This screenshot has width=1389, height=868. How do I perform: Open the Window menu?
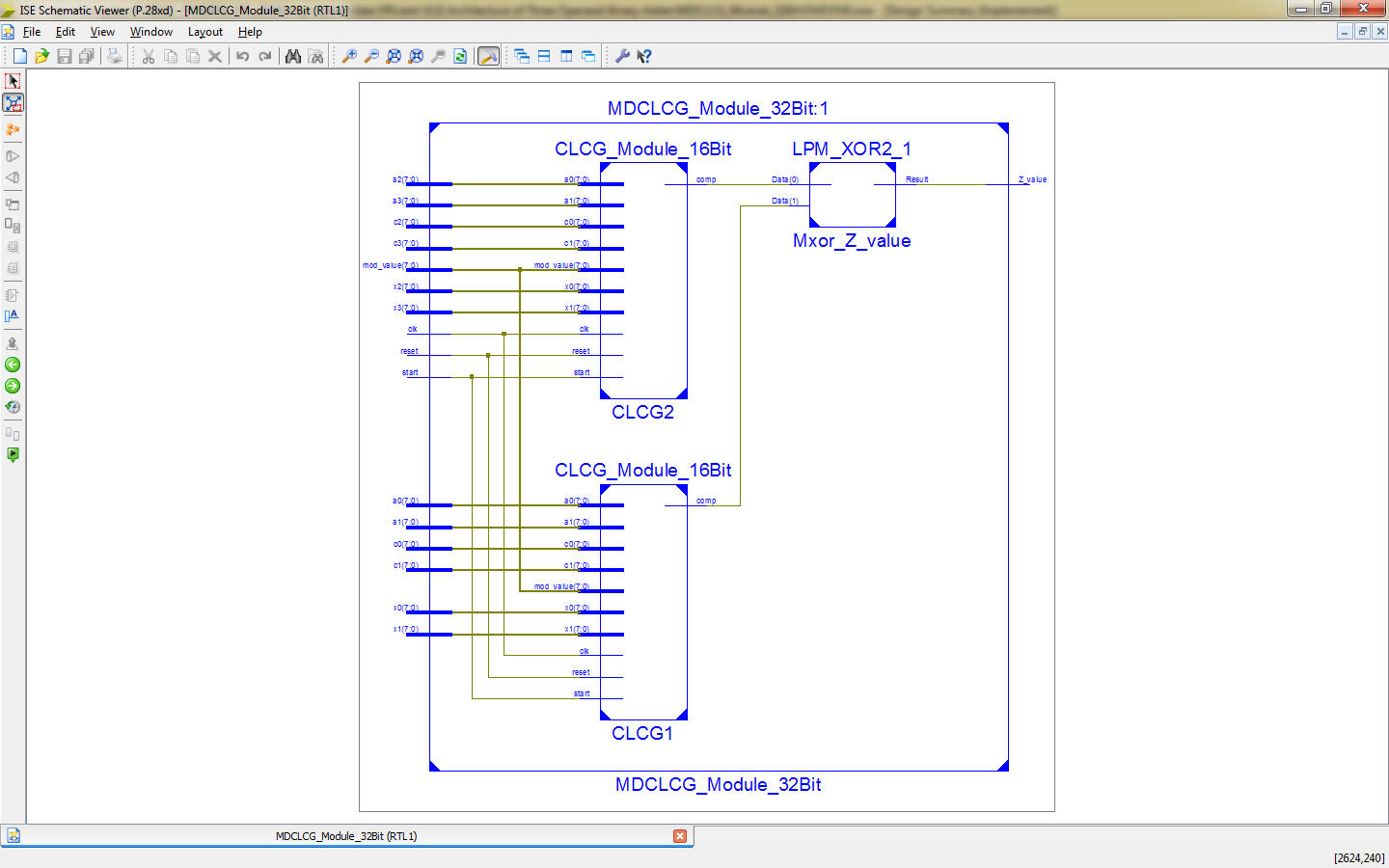(151, 32)
